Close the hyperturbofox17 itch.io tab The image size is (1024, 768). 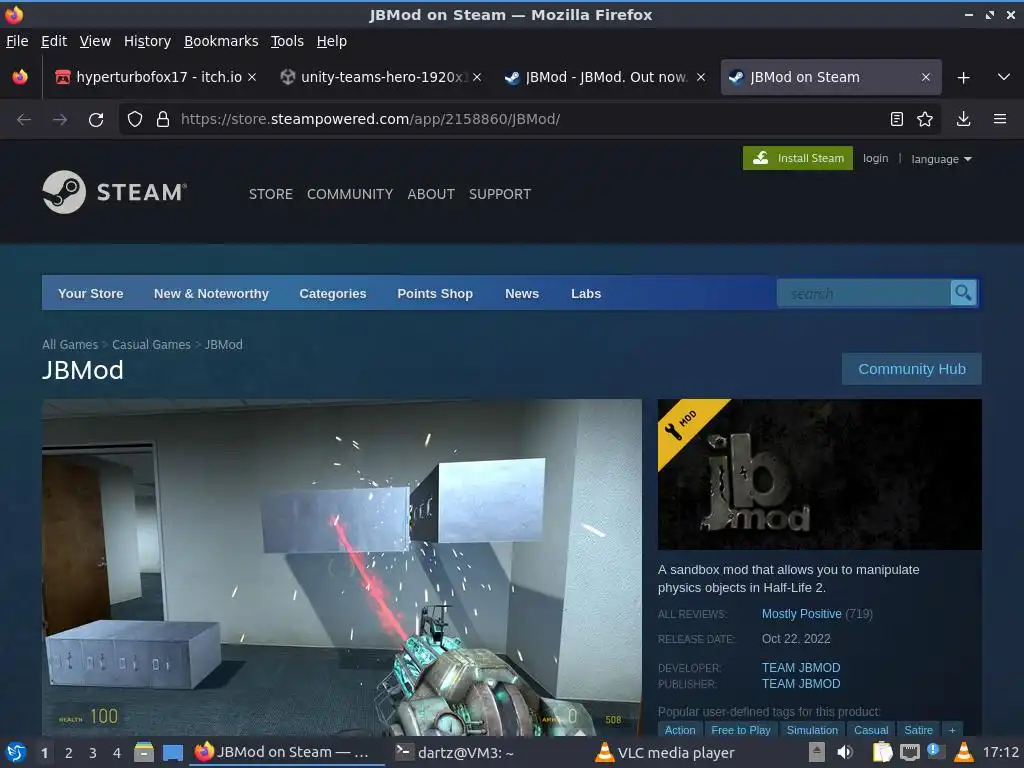click(252, 77)
